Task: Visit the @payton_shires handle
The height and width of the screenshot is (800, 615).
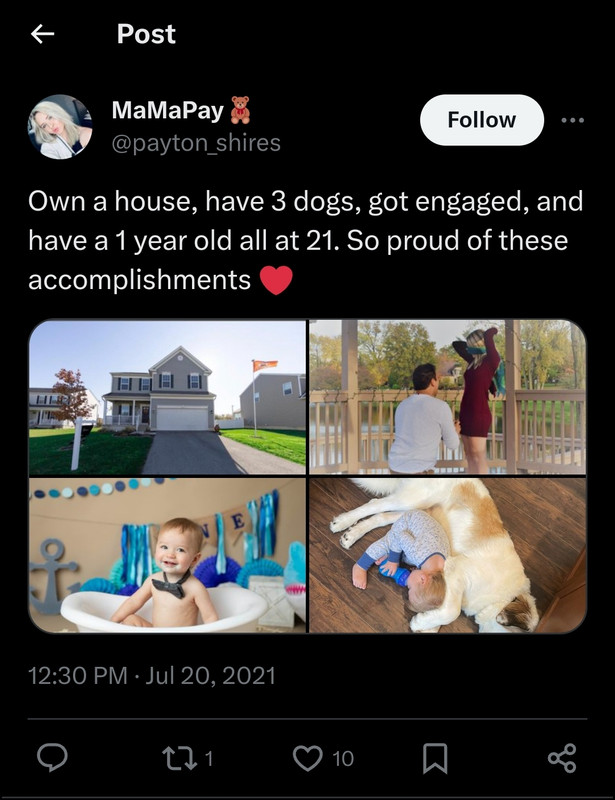Action: click(x=196, y=143)
